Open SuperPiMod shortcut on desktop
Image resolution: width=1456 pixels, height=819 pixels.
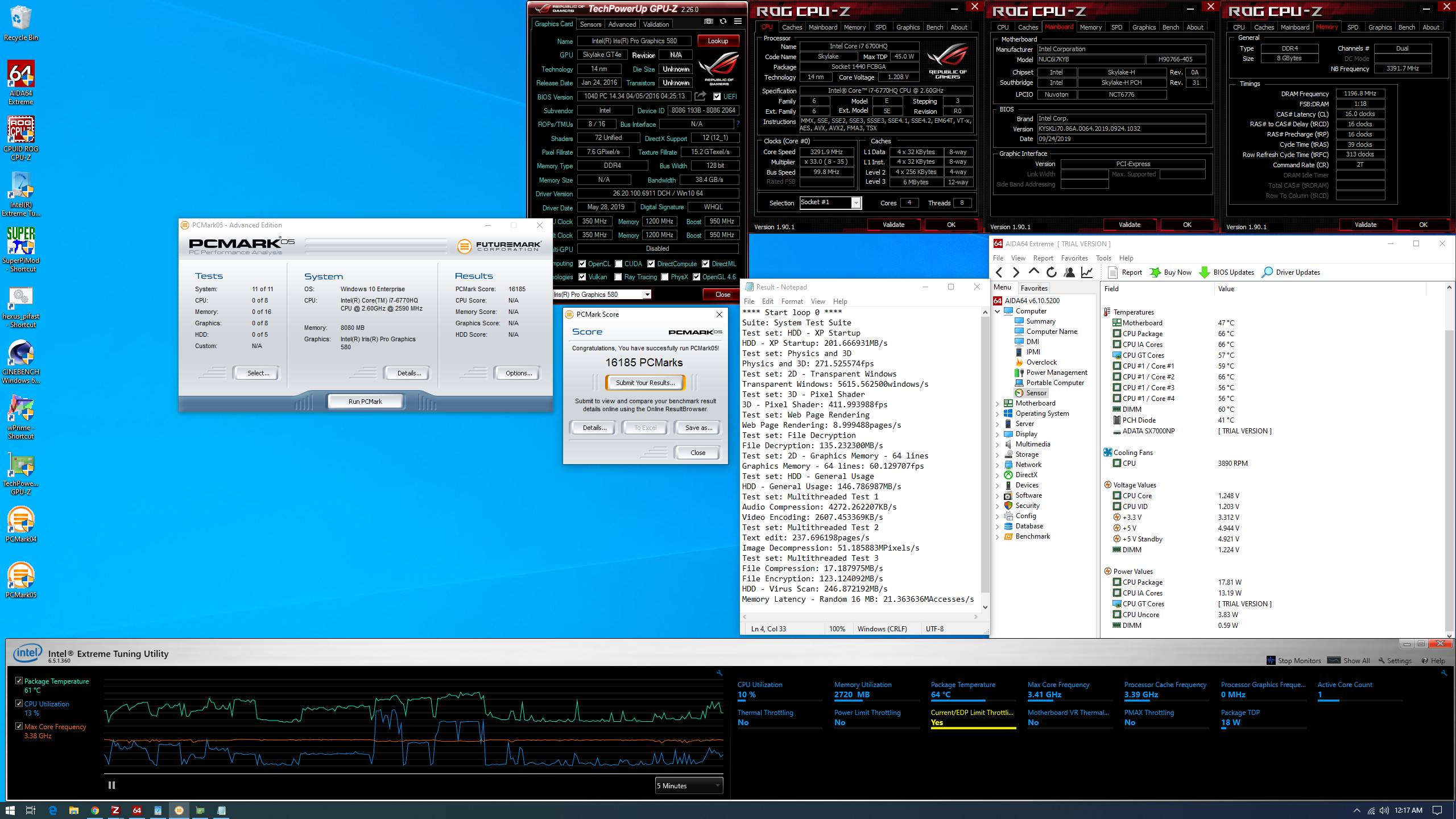21,250
